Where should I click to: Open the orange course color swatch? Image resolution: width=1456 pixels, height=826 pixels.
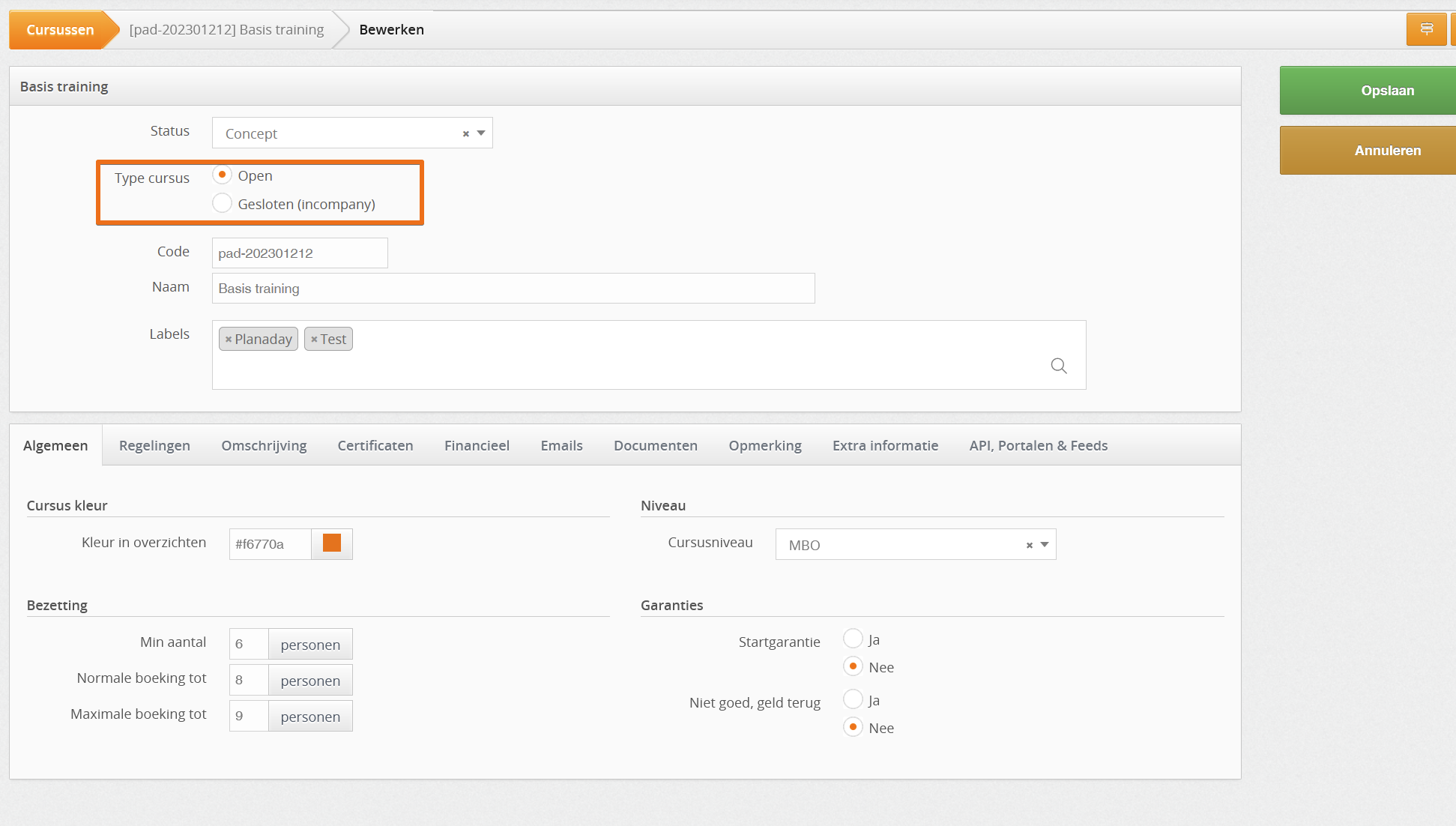[332, 543]
